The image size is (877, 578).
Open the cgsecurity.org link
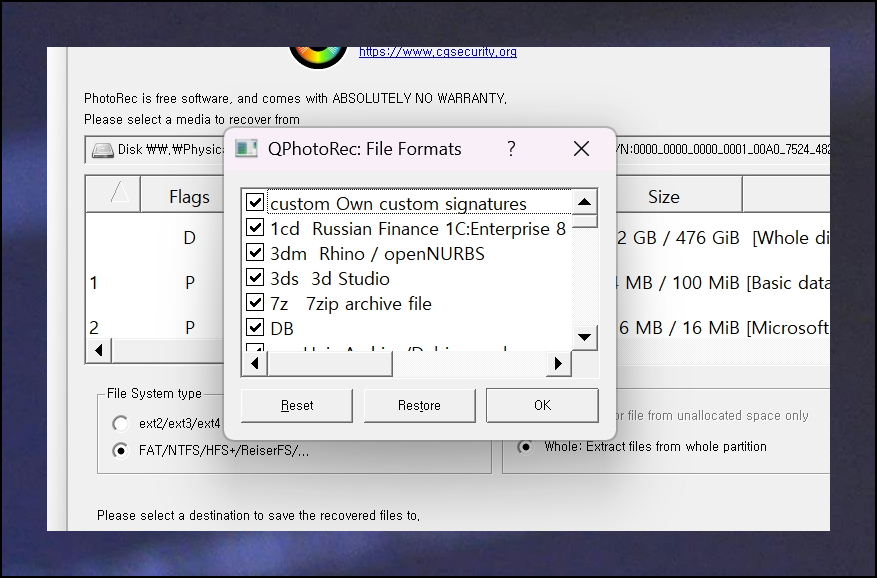pyautogui.click(x=438, y=51)
